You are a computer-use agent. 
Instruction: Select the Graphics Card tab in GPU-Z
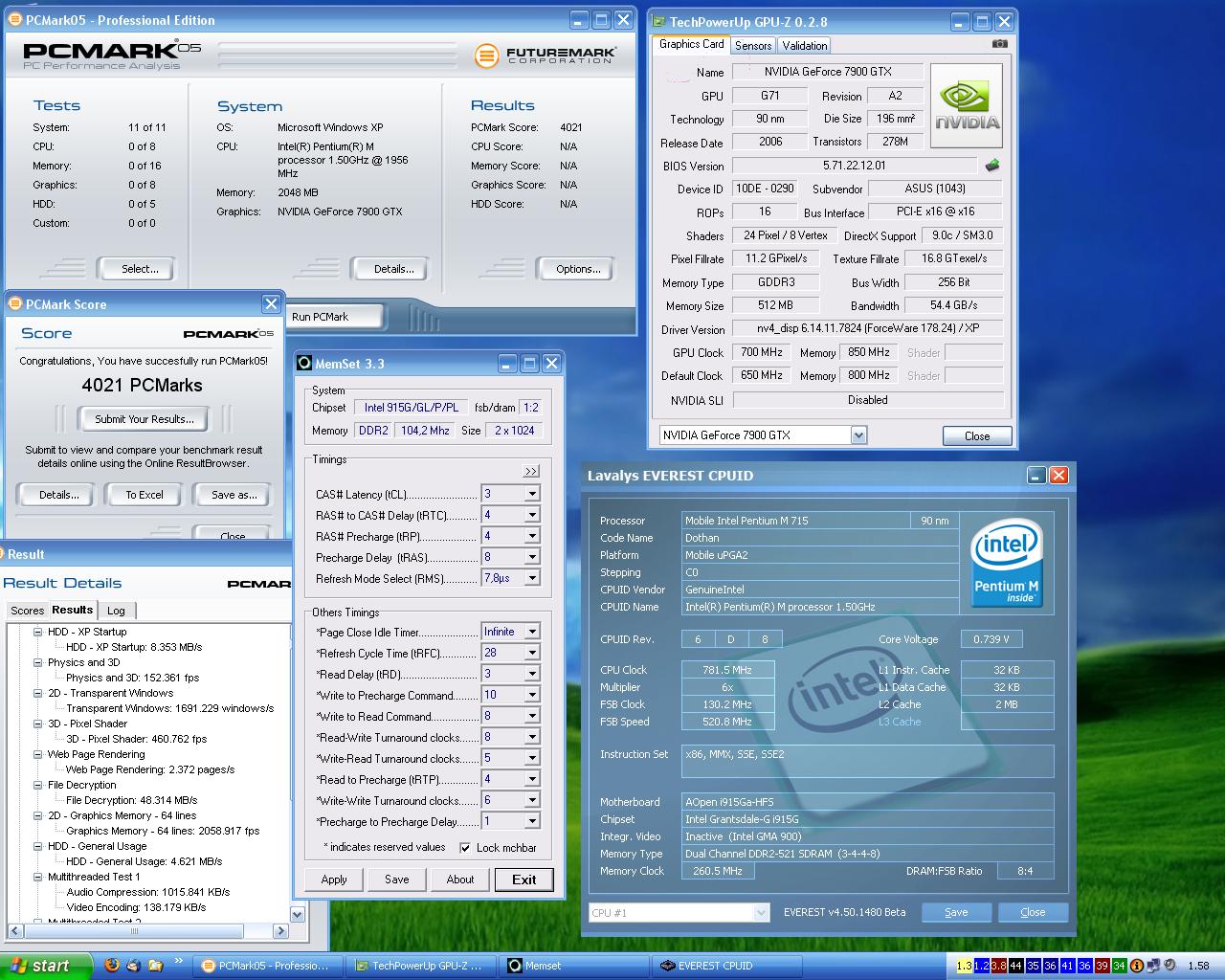point(692,44)
